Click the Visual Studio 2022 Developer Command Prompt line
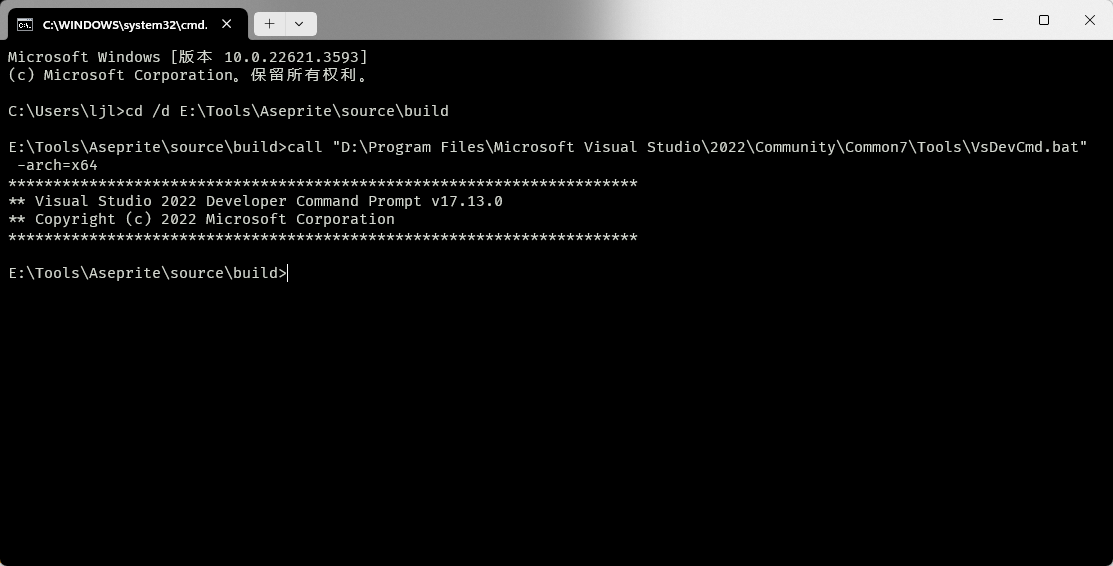 pyautogui.click(x=255, y=201)
